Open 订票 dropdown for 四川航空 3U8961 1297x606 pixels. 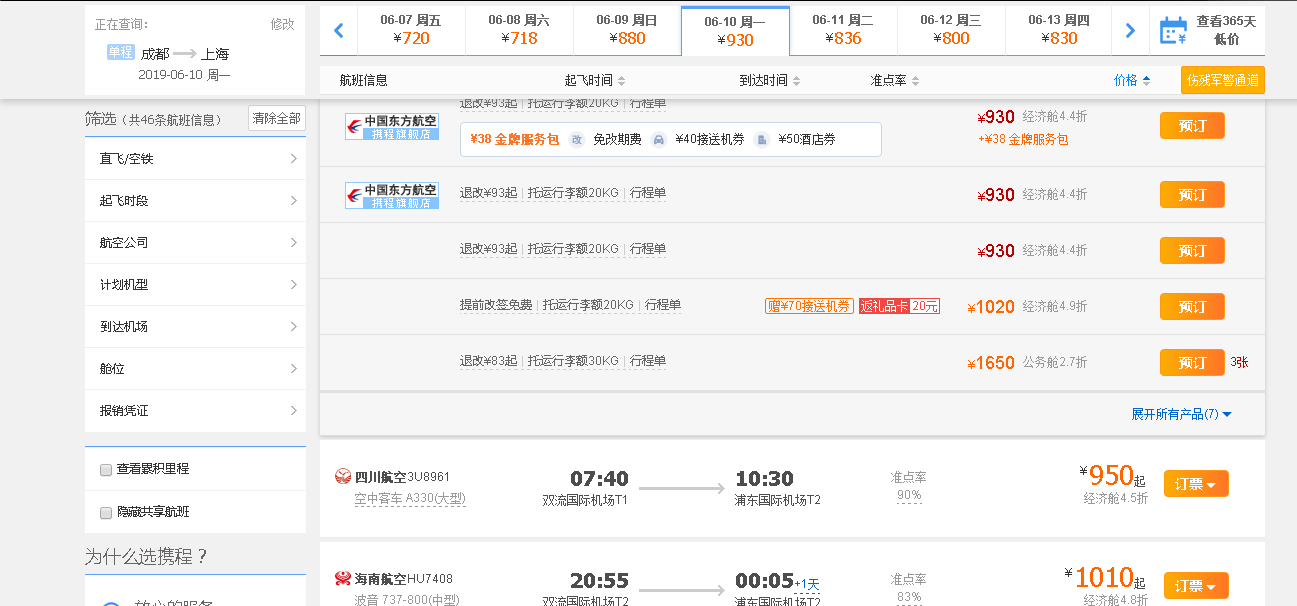coord(1196,484)
